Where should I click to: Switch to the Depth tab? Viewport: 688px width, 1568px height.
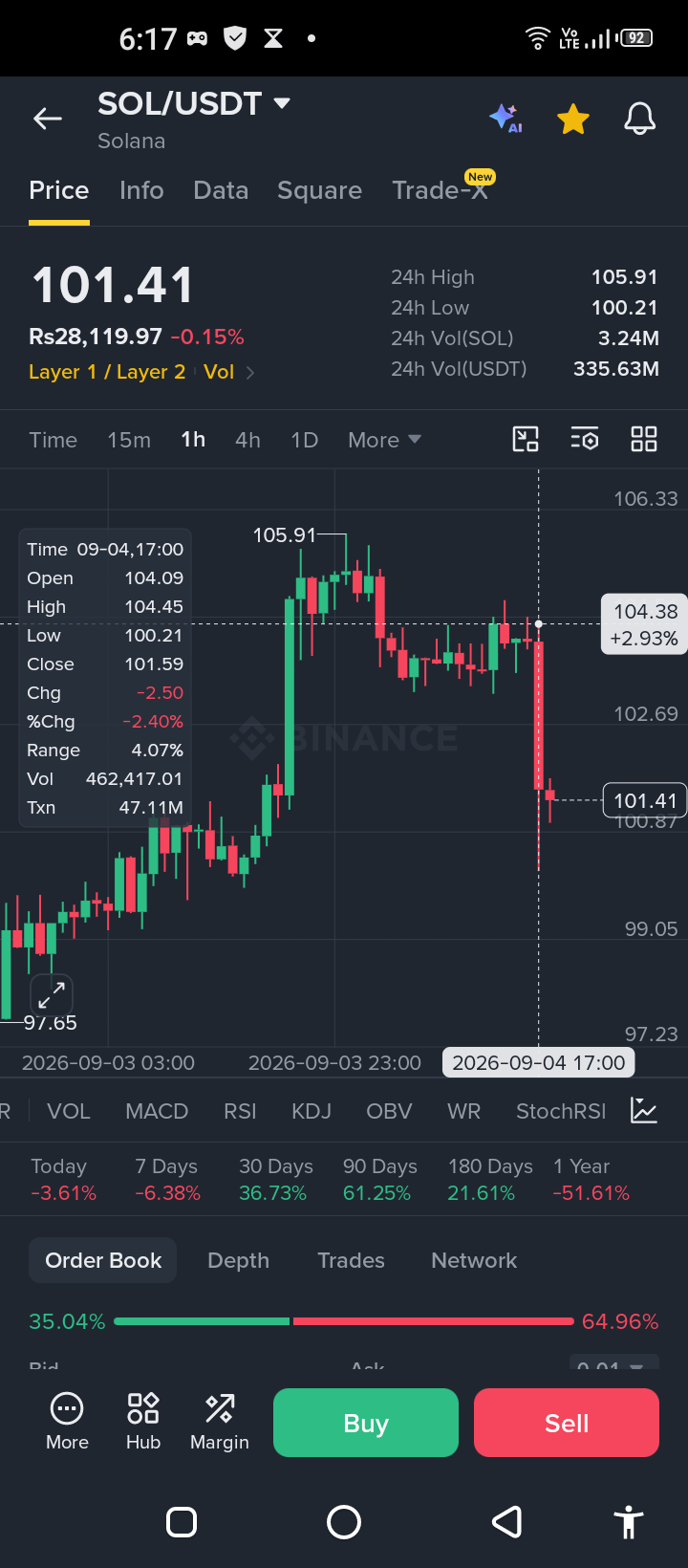pos(238,1260)
